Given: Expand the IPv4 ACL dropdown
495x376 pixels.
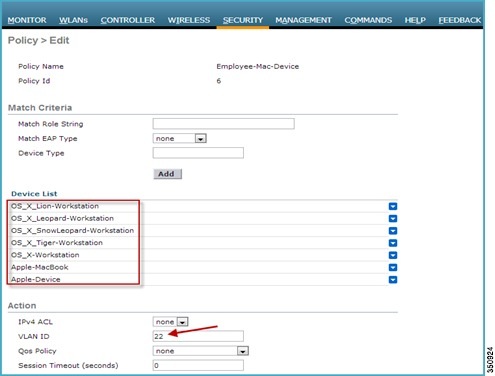Looking at the screenshot, I should tap(182, 322).
